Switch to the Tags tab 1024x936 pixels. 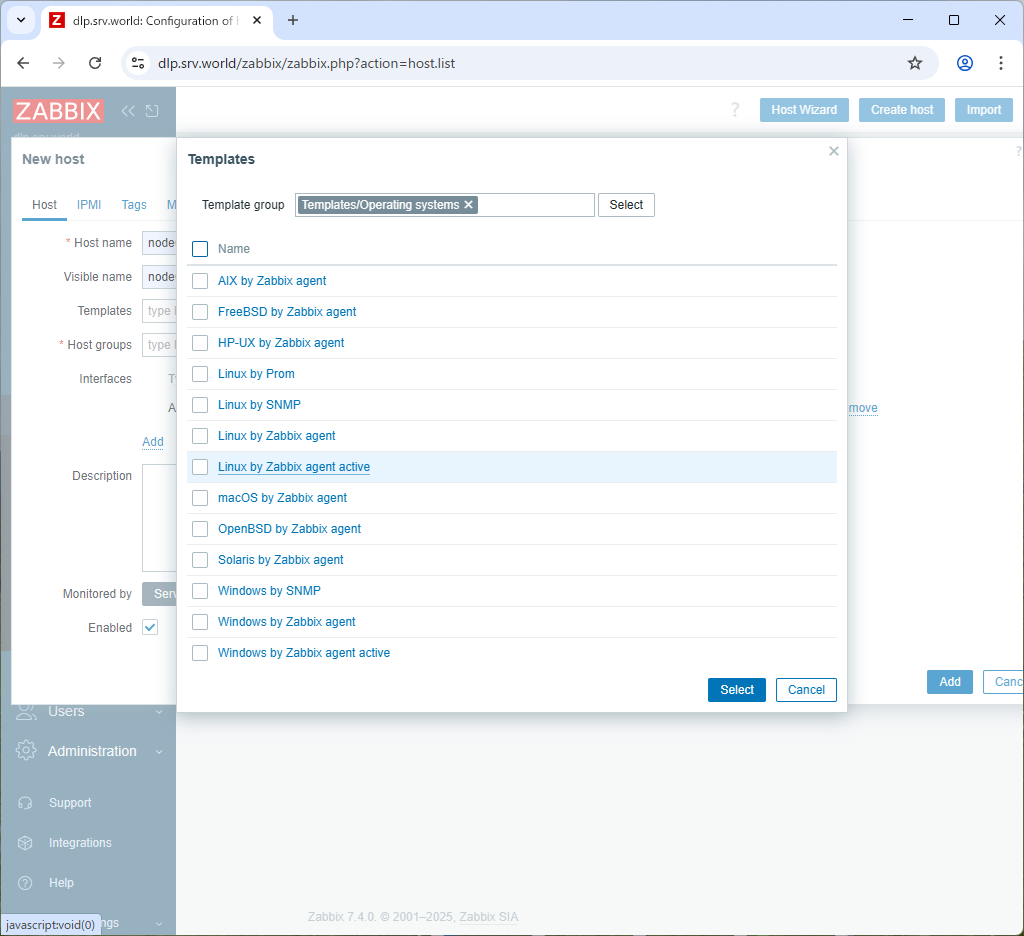[134, 204]
